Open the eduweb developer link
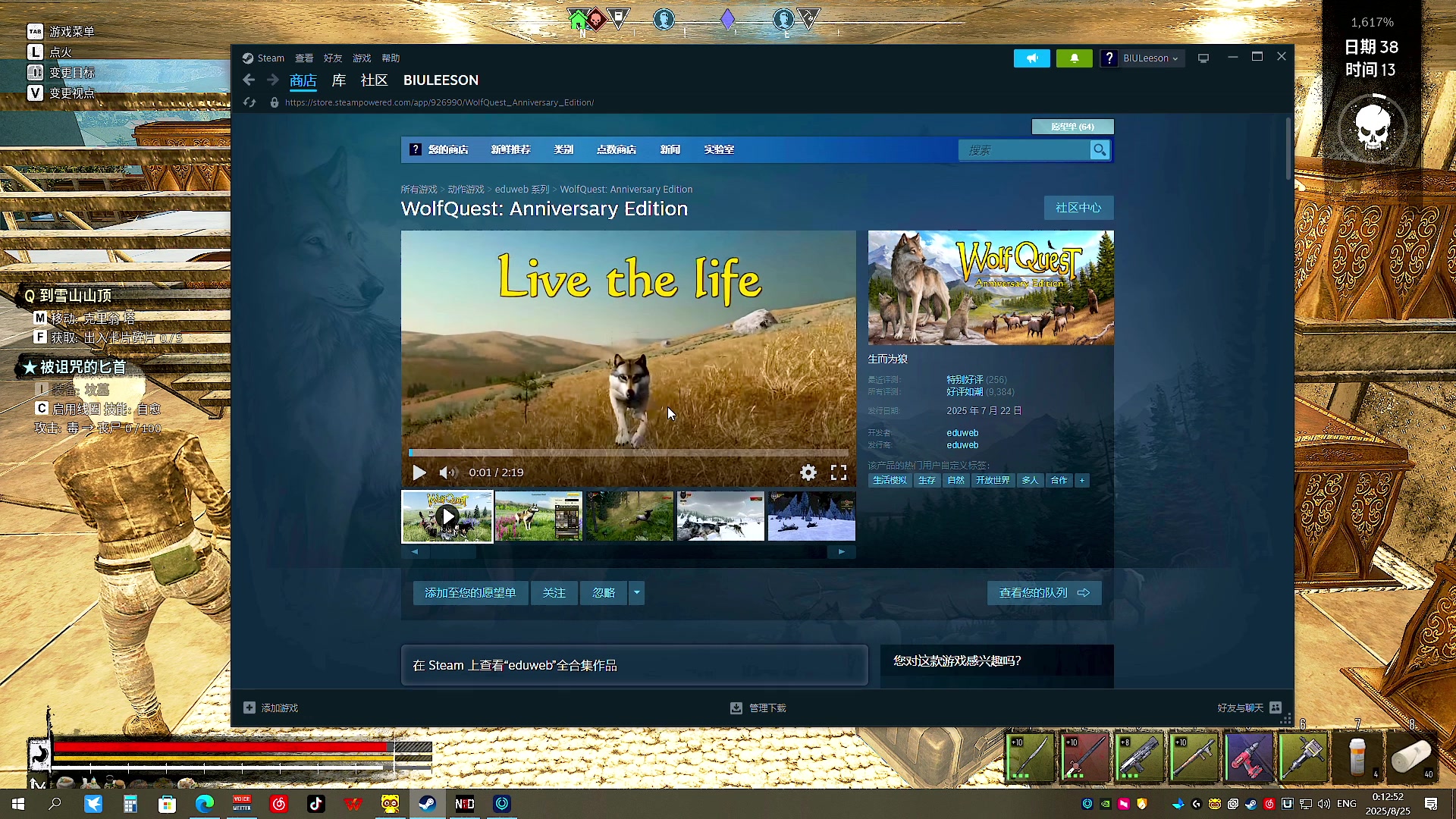This screenshot has height=819, width=1456. pos(962,433)
